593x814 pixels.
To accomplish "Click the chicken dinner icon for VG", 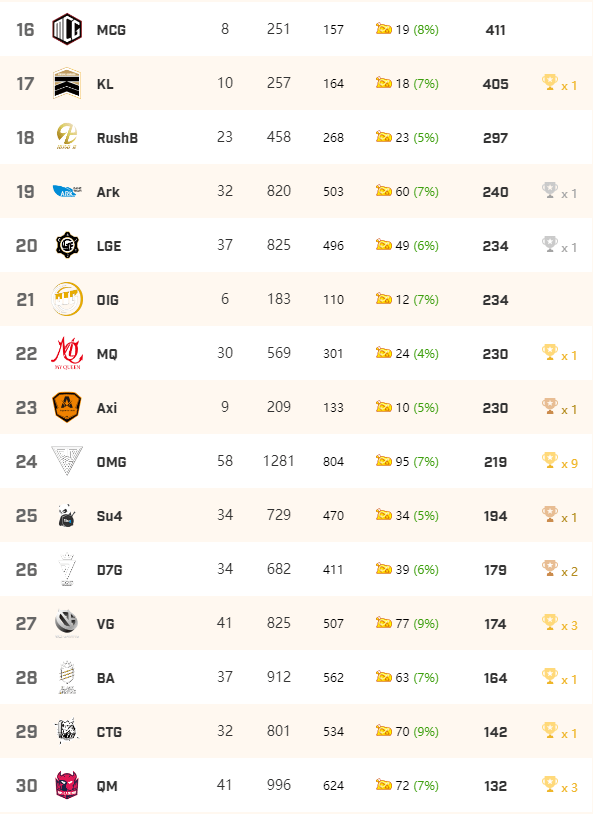I will click(384, 622).
